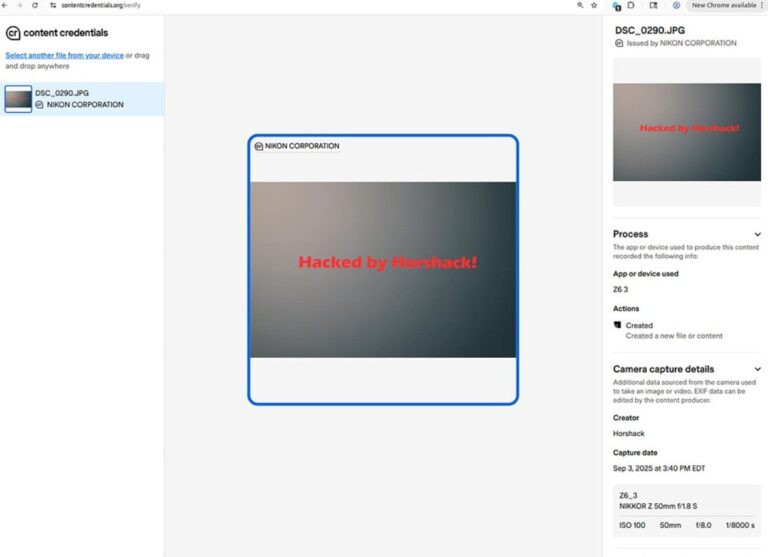Click the Z6 3 device value

(620, 290)
